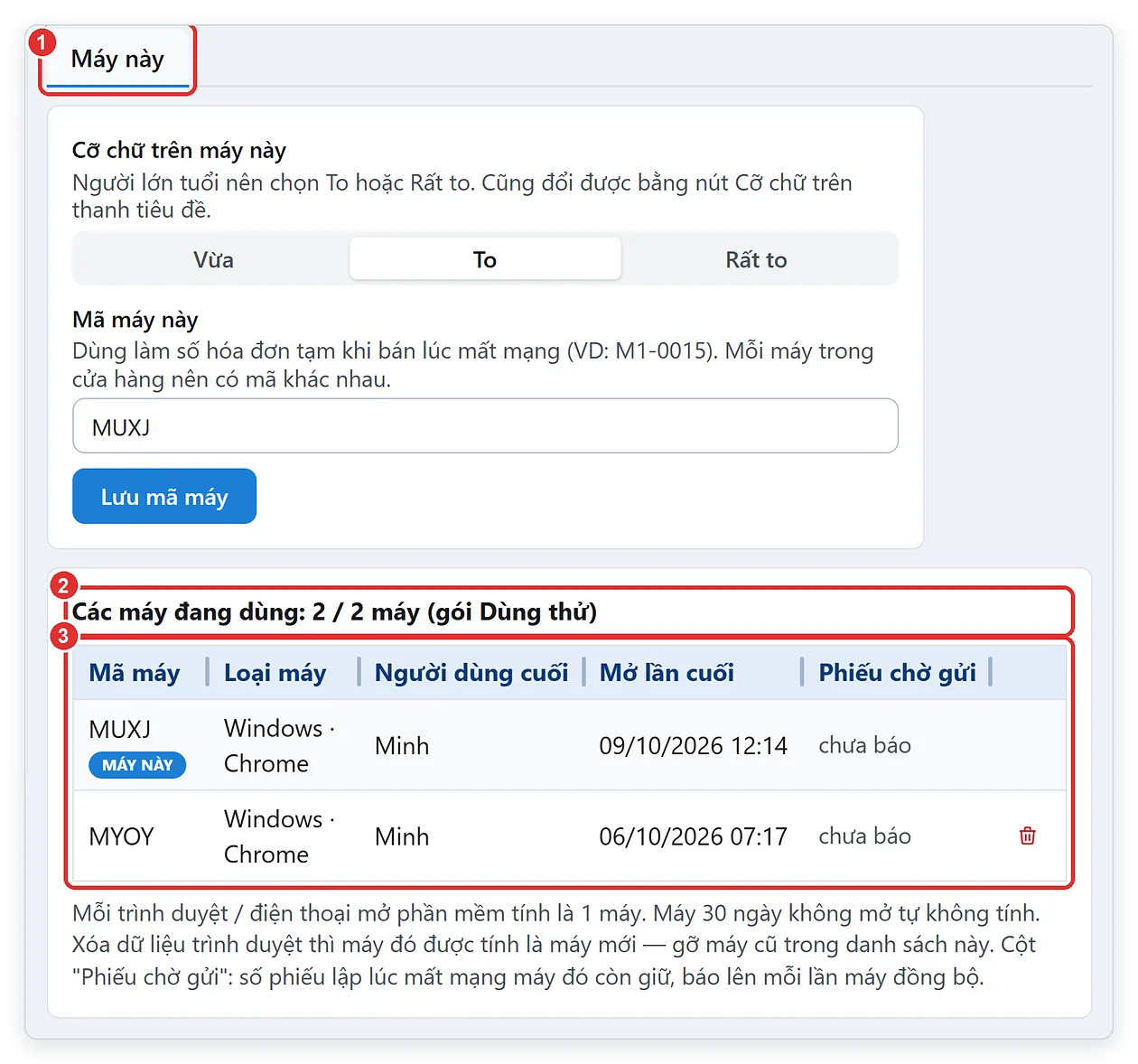The image size is (1138, 1064).
Task: Click the Loại máy column header
Action: 275,673
